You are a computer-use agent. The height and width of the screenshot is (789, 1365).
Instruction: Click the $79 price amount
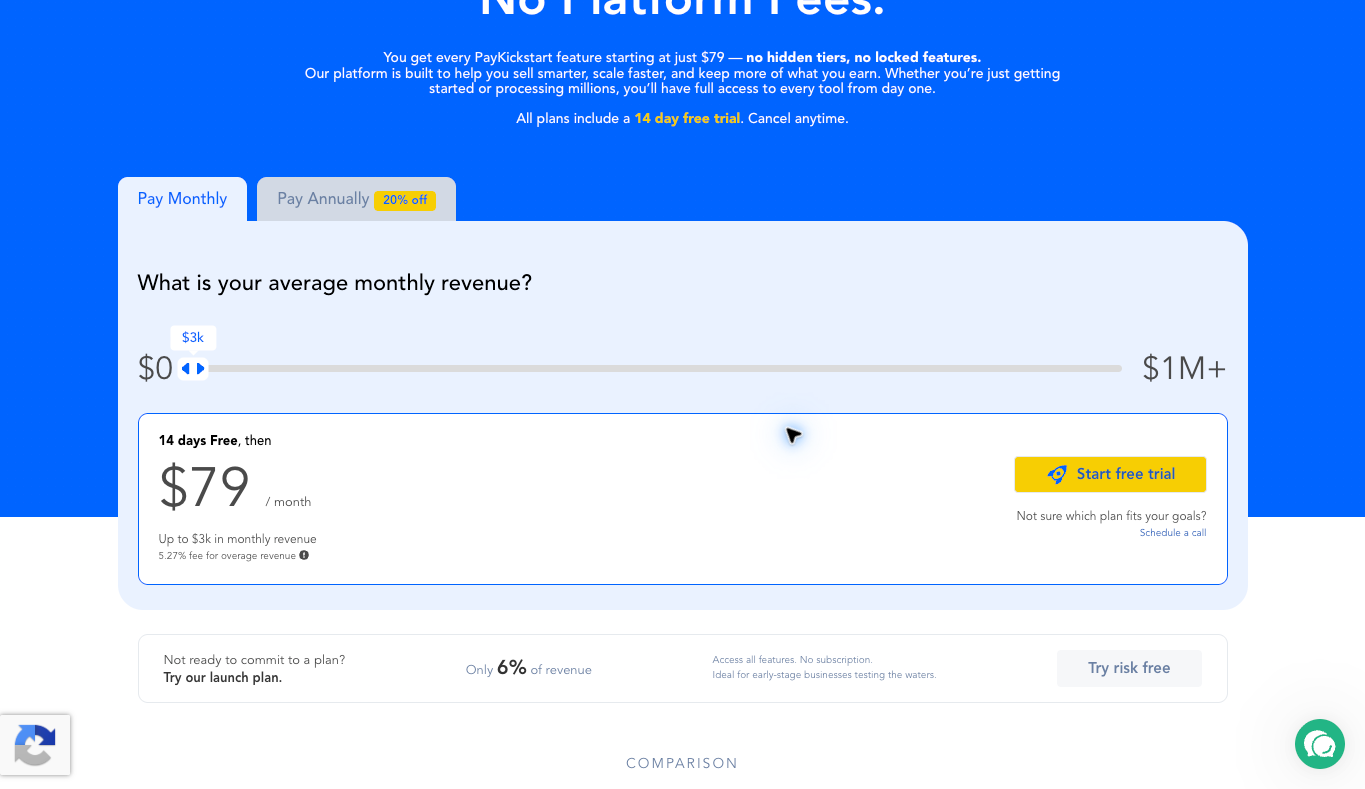204,487
